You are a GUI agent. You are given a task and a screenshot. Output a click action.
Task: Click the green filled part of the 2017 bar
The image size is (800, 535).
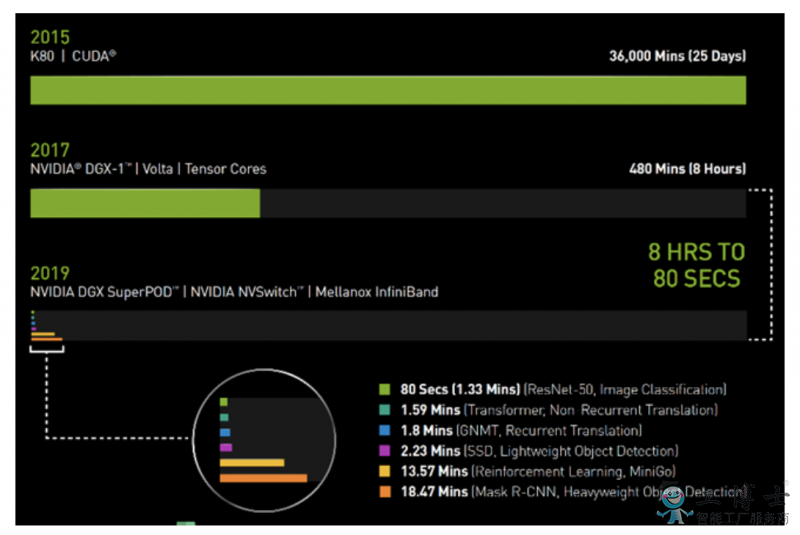point(145,204)
